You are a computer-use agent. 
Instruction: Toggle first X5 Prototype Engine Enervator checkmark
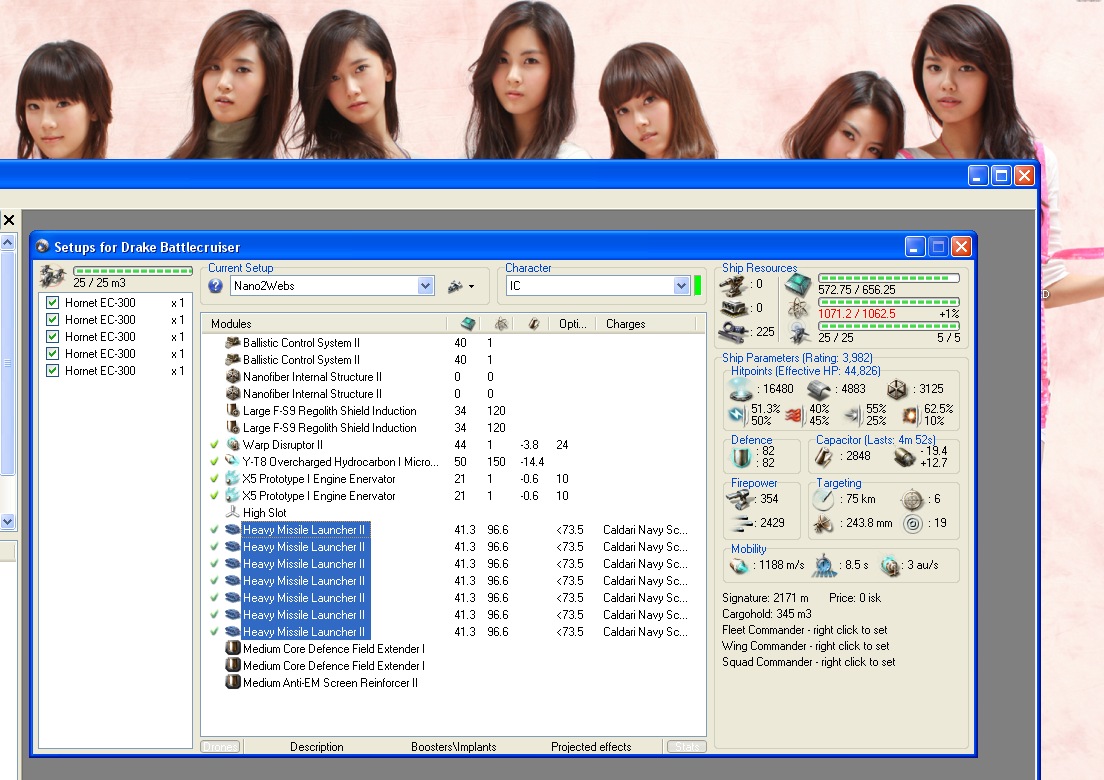click(214, 479)
